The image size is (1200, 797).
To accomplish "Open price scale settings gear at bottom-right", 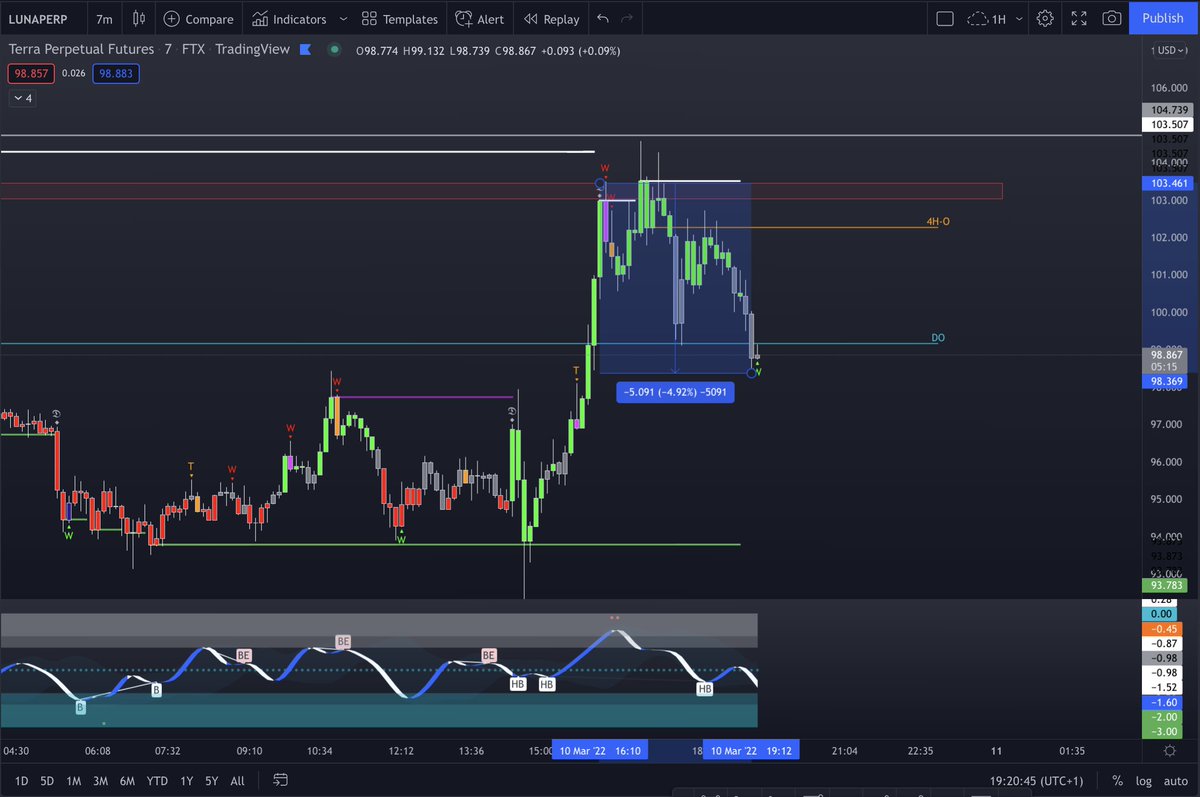I will click(x=1170, y=750).
